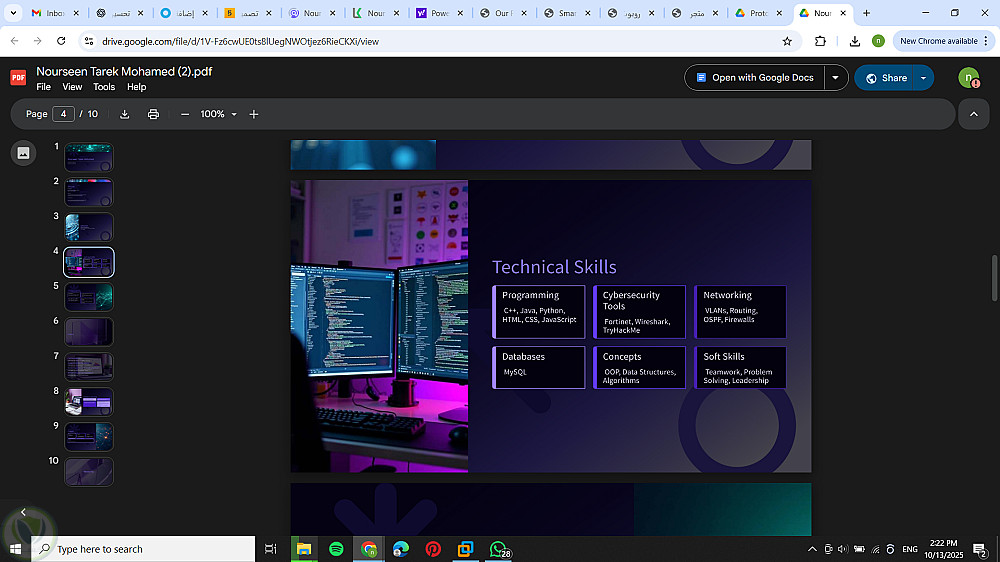Expand the Open with dropdown arrow
The image size is (1000, 562).
click(836, 78)
